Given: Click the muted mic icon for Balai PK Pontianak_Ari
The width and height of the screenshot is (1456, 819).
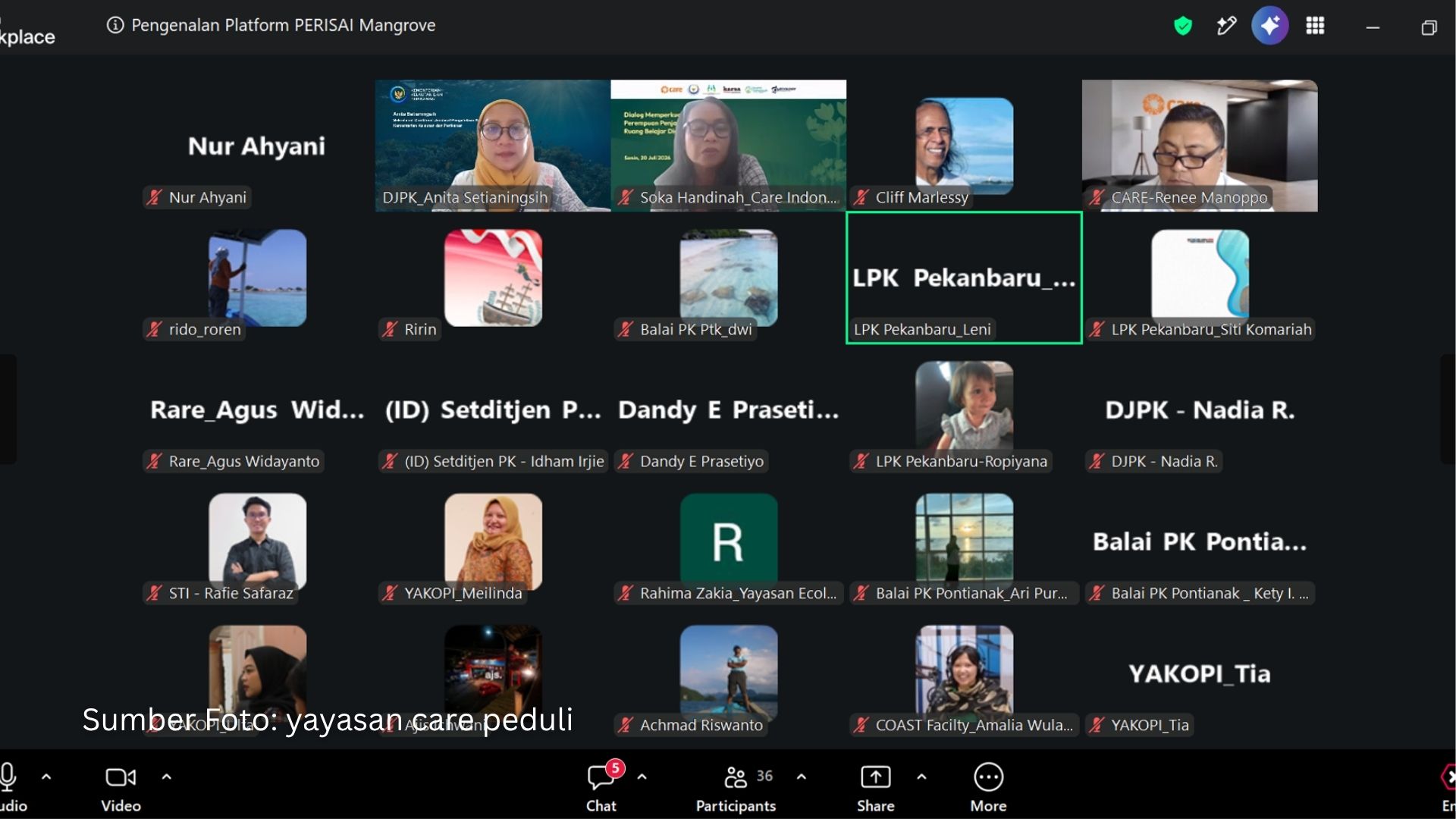Looking at the screenshot, I should click(x=861, y=593).
